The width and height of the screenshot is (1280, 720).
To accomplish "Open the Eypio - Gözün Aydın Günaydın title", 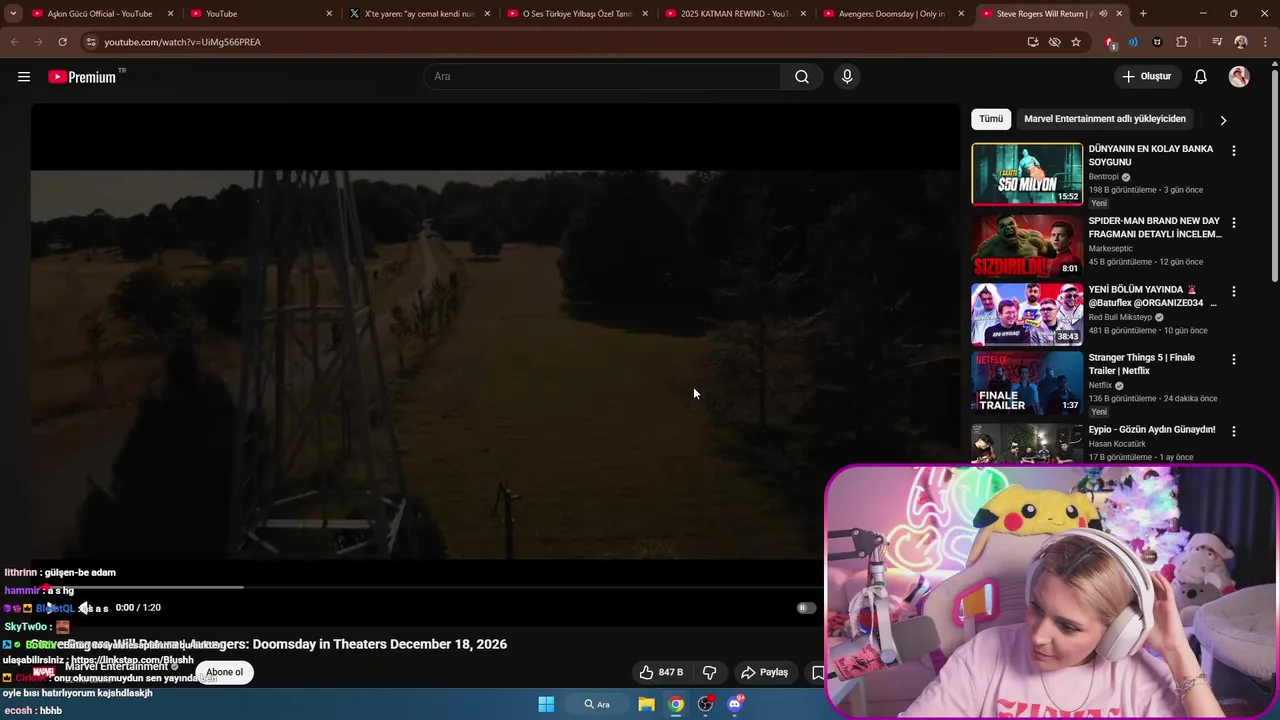I will coord(1152,430).
